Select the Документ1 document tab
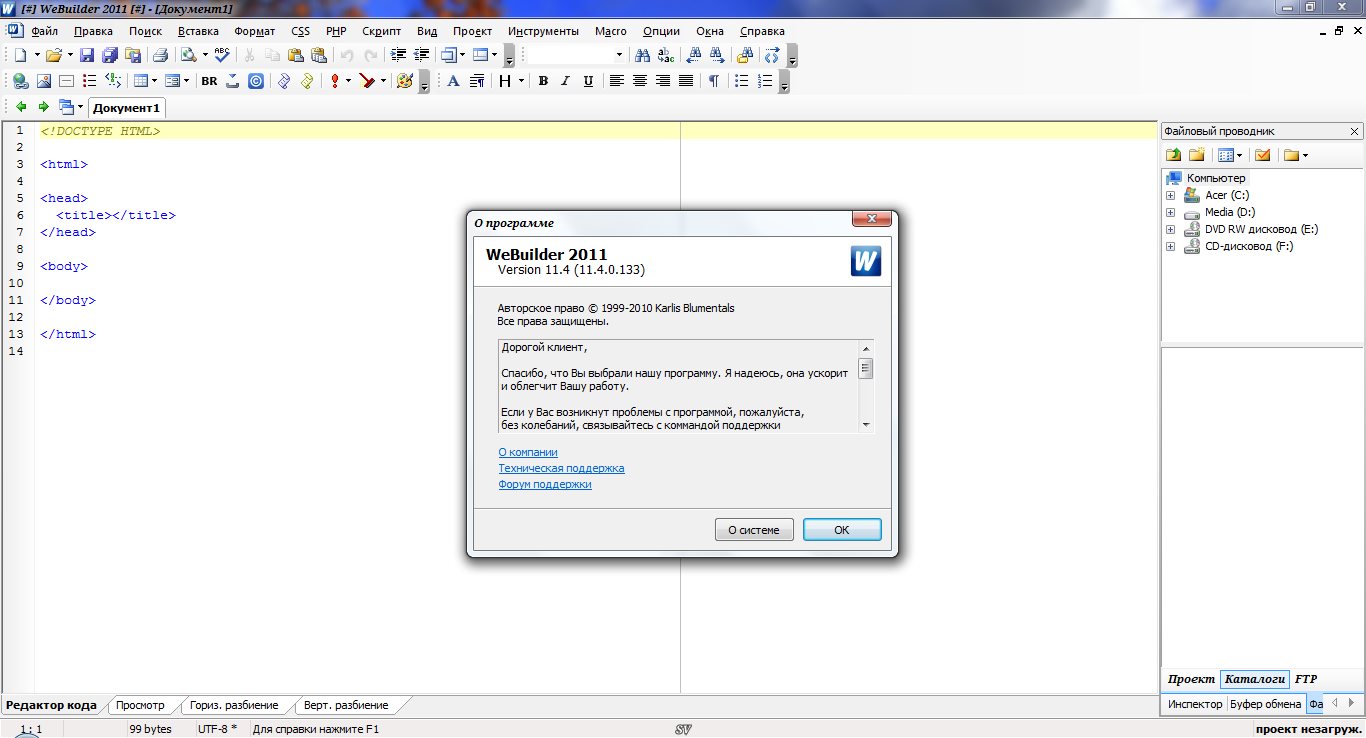 pyautogui.click(x=127, y=108)
